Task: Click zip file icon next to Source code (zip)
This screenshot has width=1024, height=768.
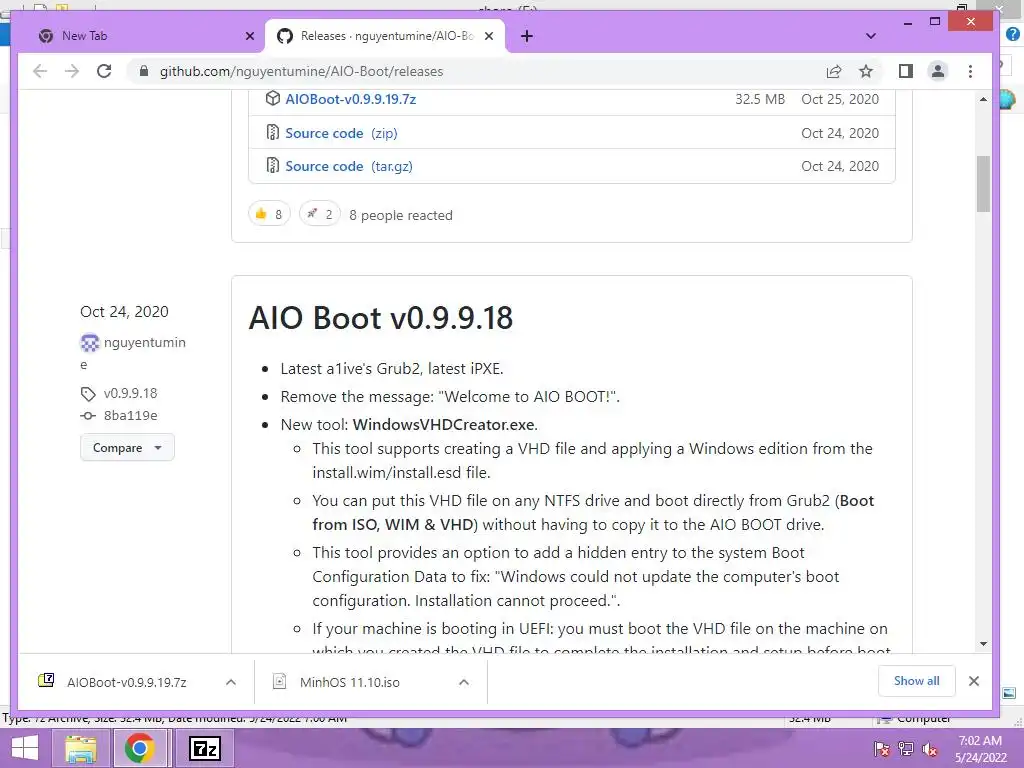Action: [272, 133]
